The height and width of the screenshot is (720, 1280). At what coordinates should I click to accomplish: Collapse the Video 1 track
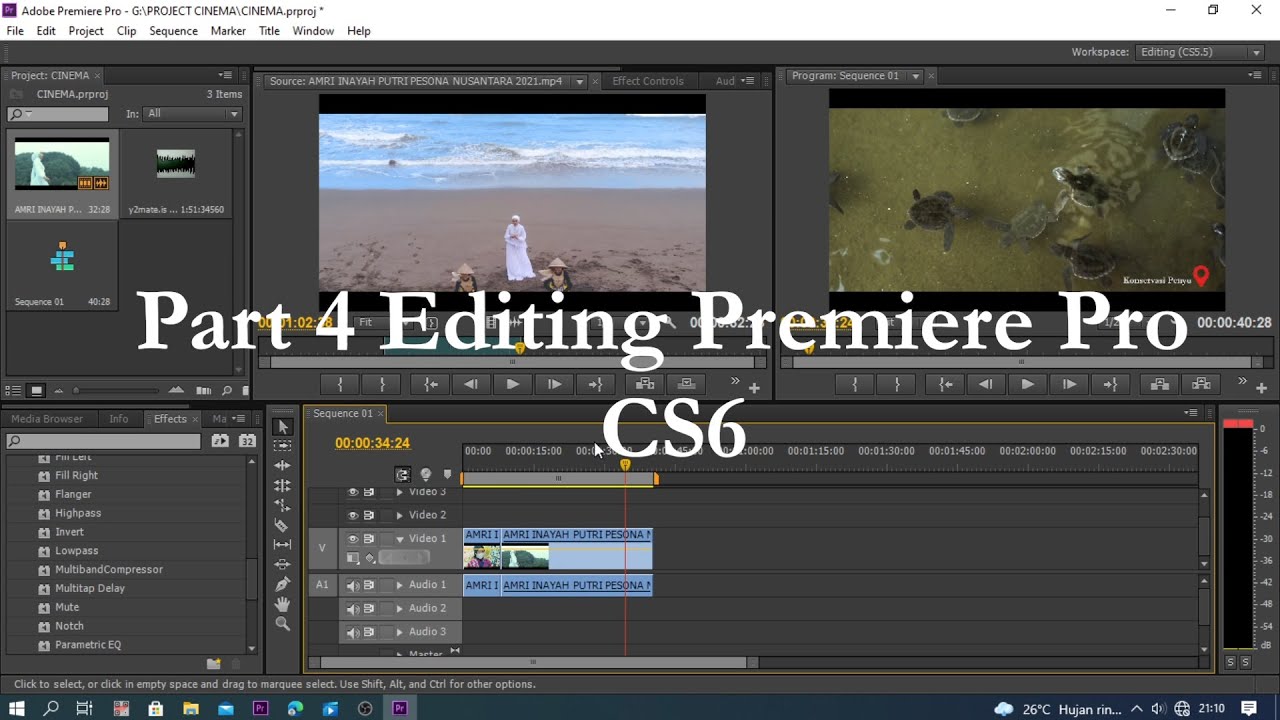click(x=400, y=538)
